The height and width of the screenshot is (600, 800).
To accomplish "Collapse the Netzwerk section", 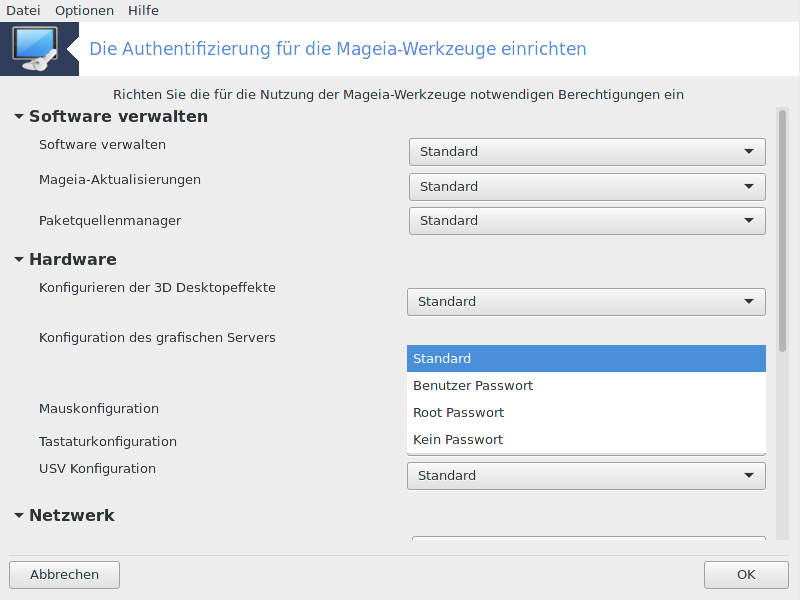I will pos(19,516).
